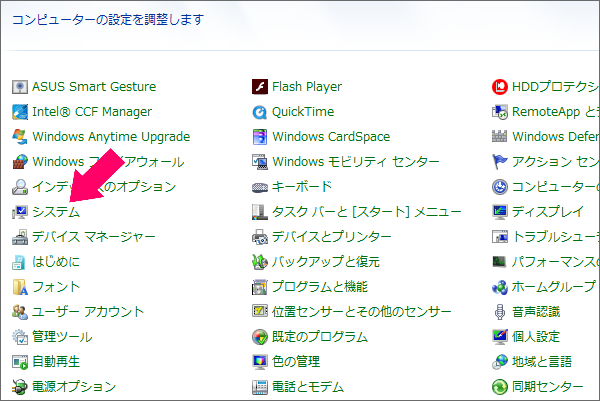Click the プログラムと機能 link
600x401 pixels.
click(320, 287)
